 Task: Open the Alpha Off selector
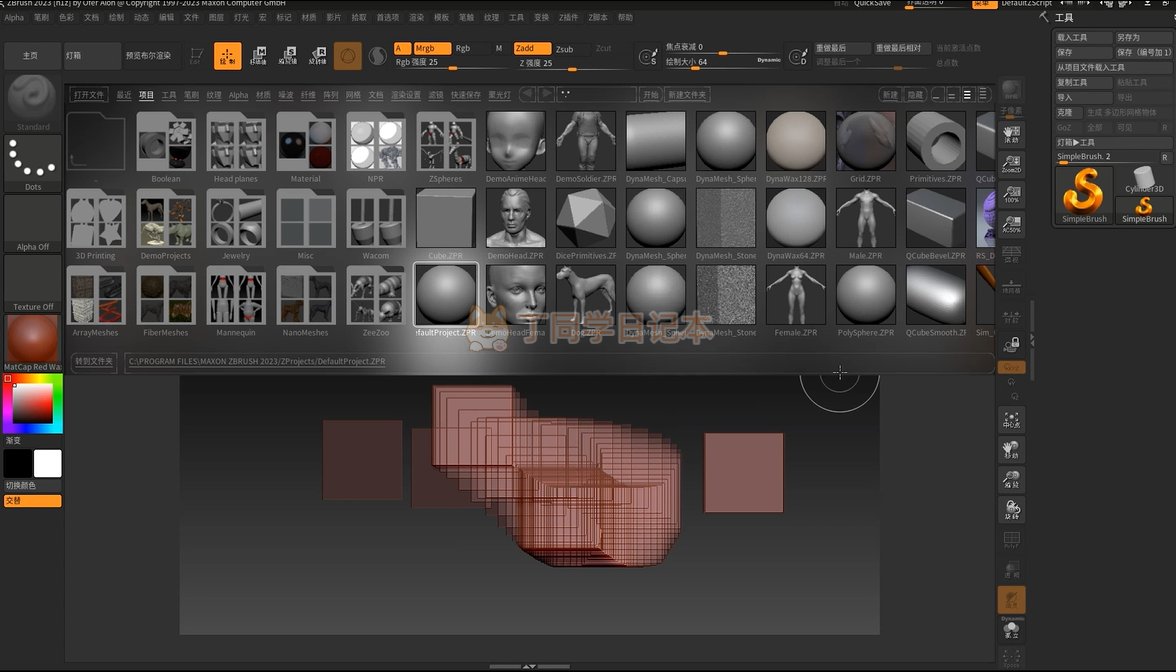[33, 223]
